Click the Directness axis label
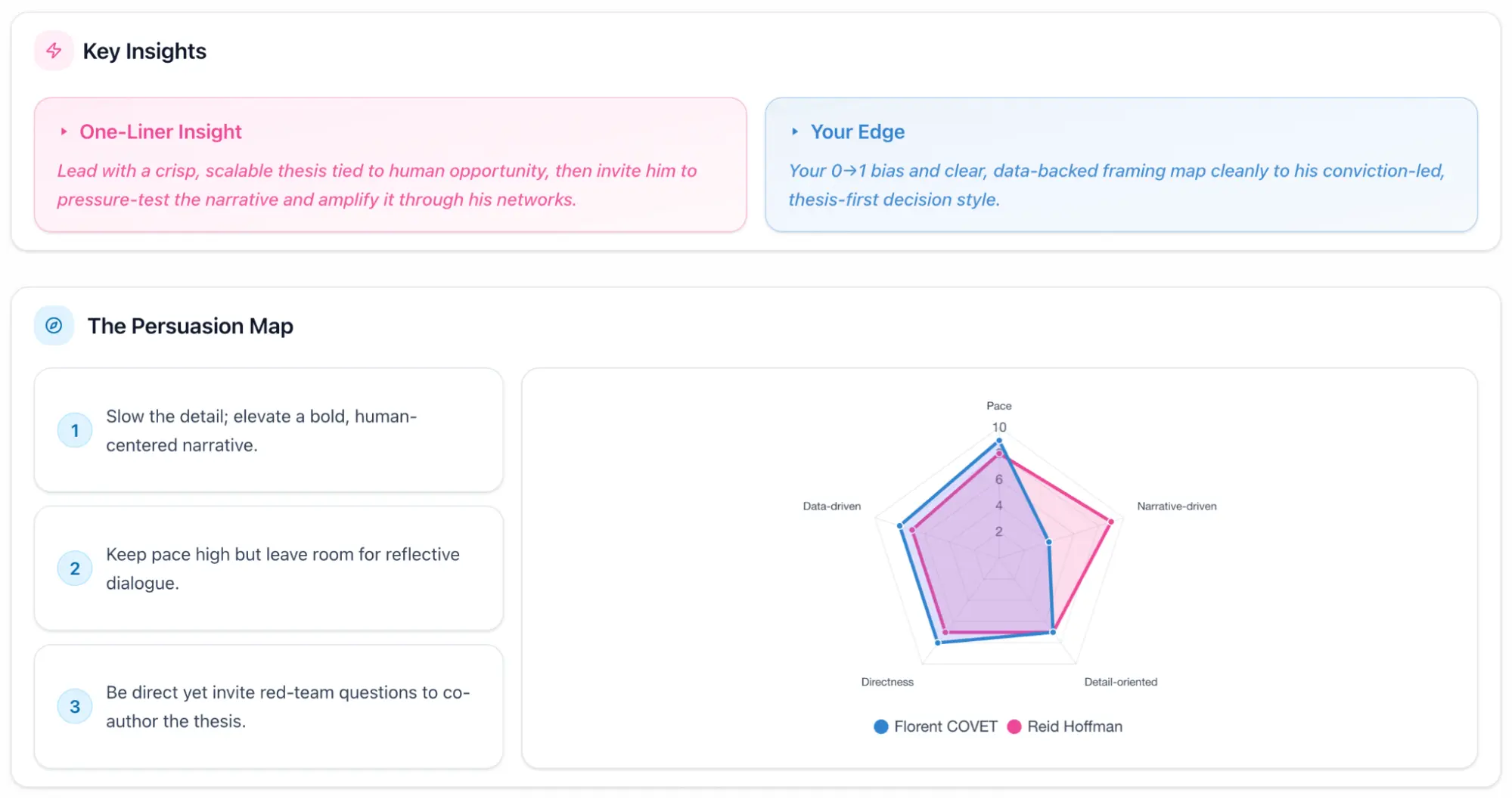The height and width of the screenshot is (799, 1512). (x=887, y=682)
